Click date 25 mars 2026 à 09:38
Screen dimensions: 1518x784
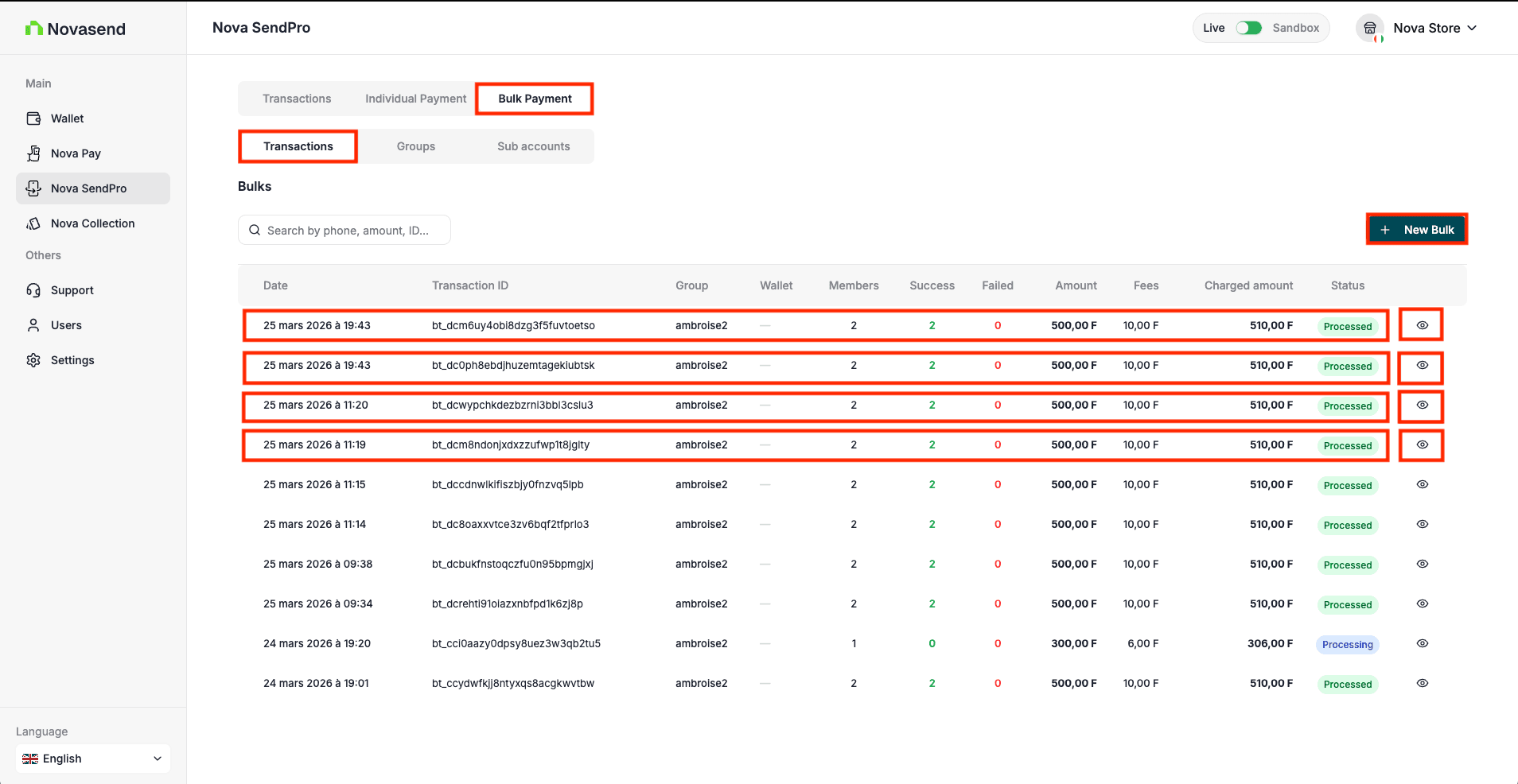317,564
